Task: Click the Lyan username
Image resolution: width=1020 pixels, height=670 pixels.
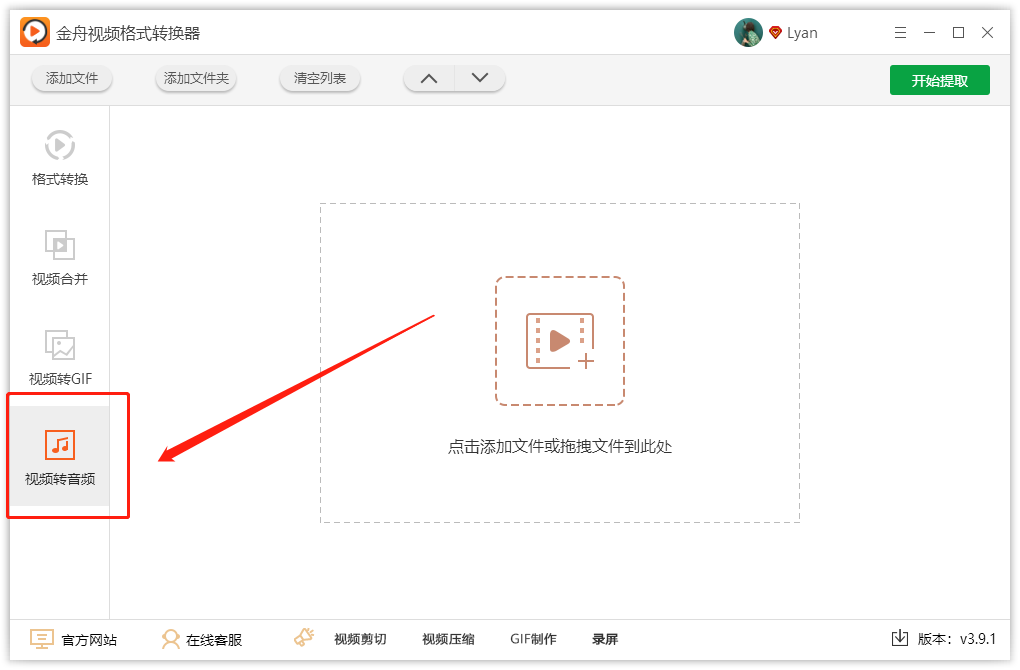Action: [x=802, y=33]
